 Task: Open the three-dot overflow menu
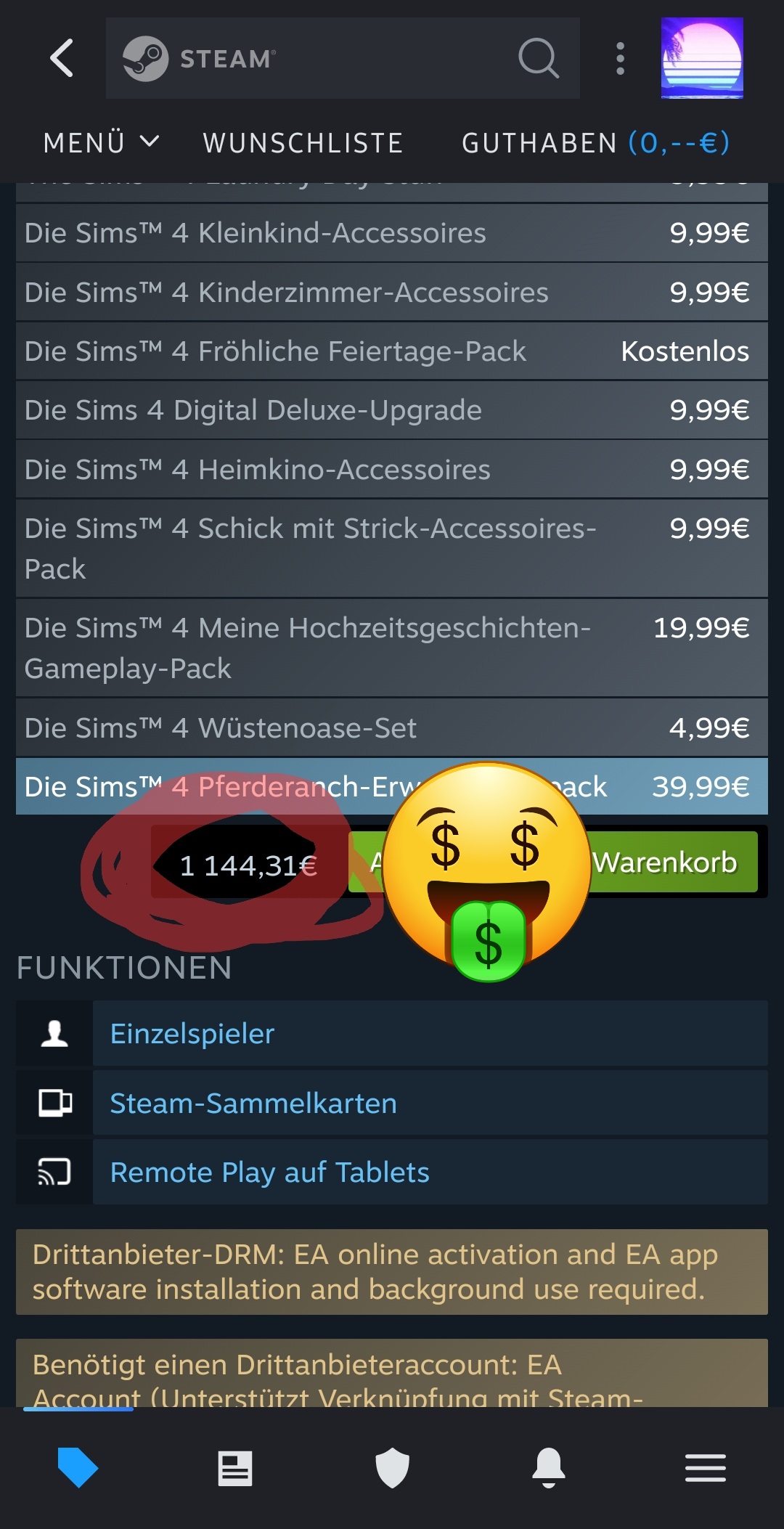(620, 58)
